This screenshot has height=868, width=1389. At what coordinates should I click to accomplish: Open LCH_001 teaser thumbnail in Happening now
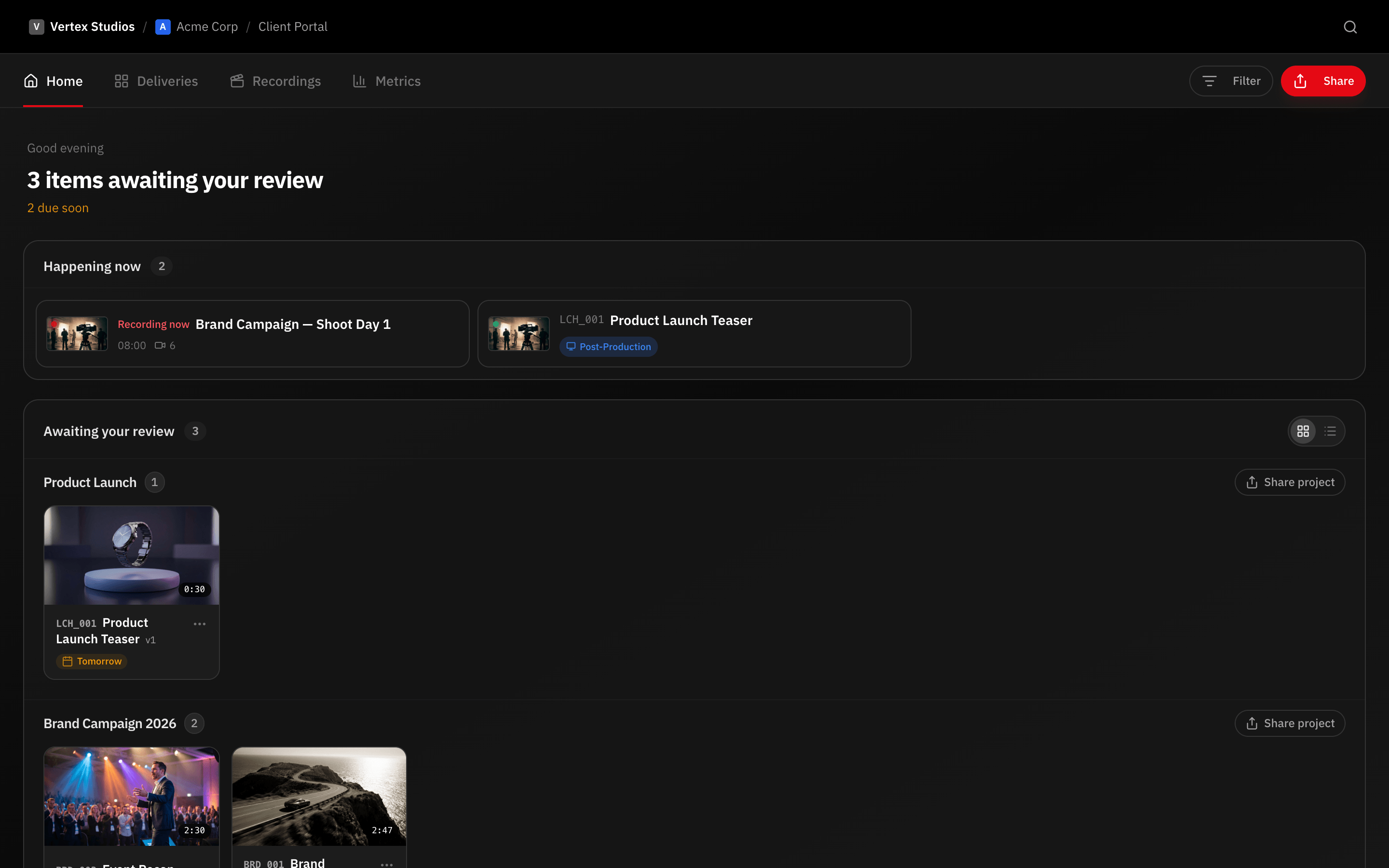(x=519, y=334)
